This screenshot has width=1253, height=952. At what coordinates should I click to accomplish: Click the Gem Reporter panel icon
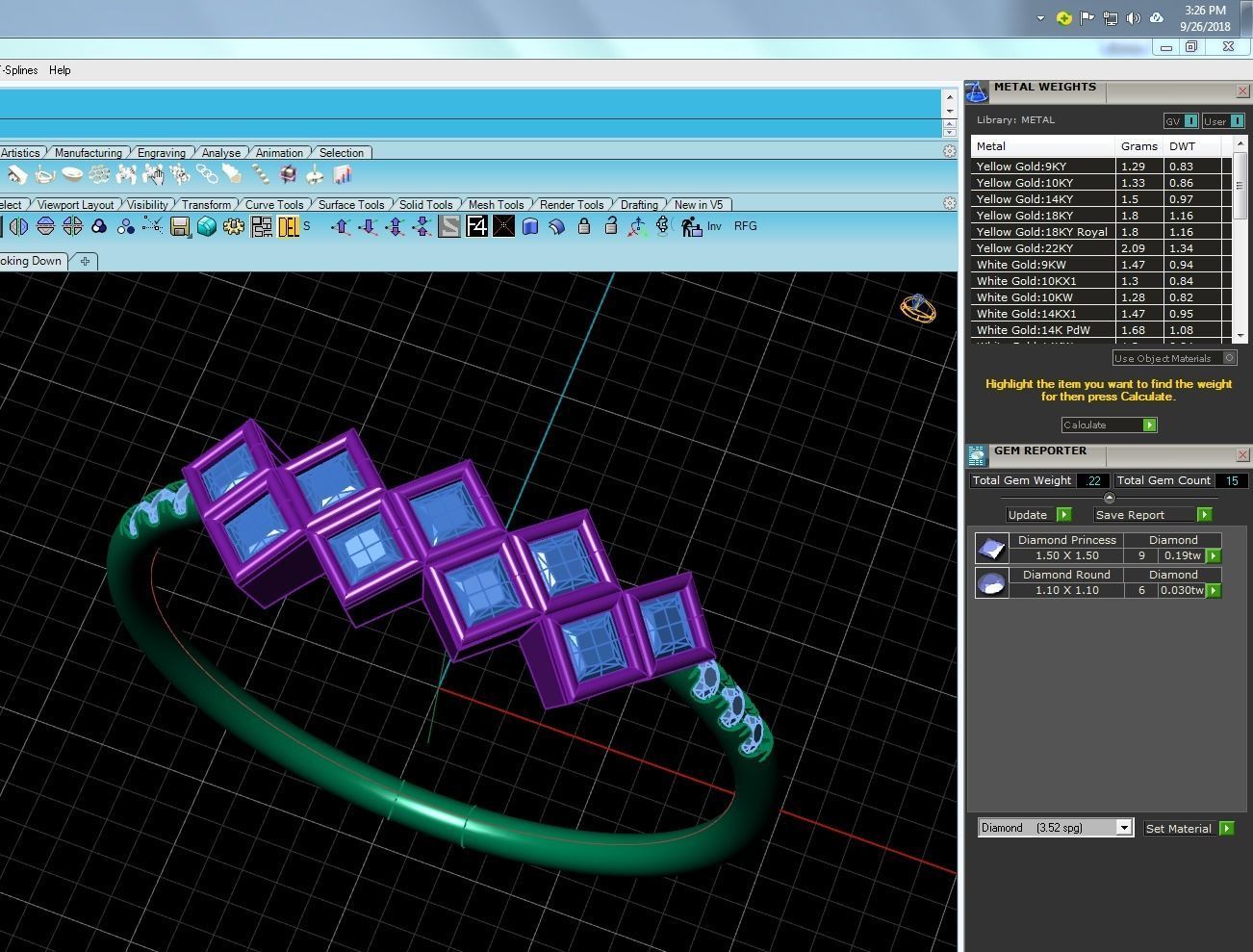click(x=977, y=454)
